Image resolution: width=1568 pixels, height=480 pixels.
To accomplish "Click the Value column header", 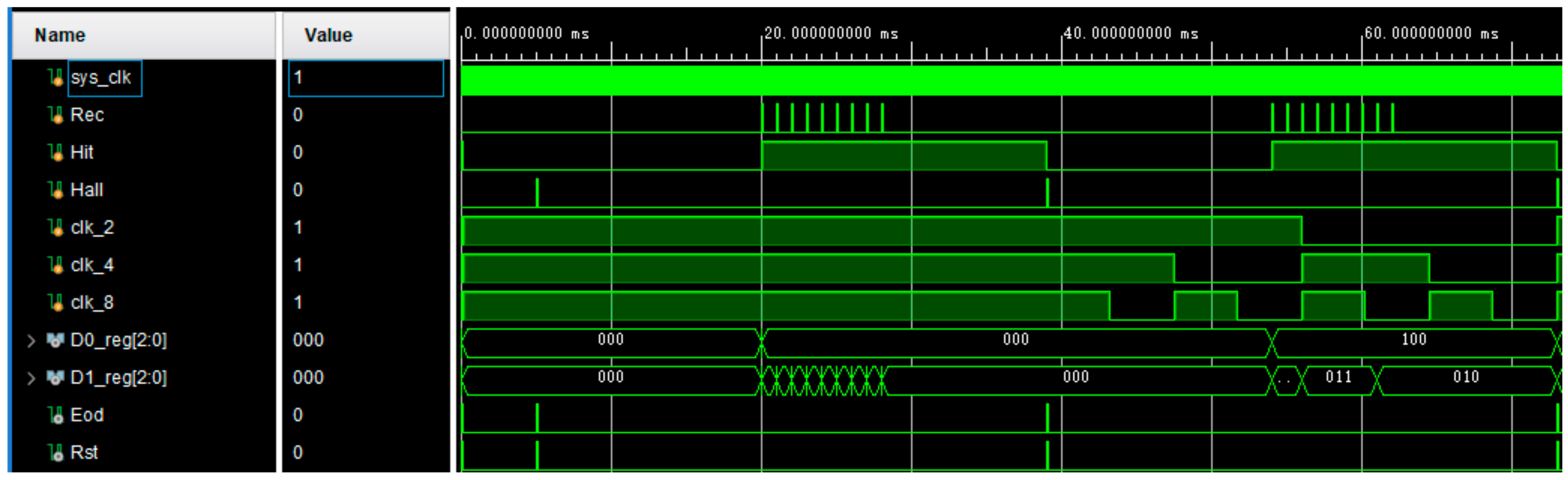I will pyautogui.click(x=366, y=35).
